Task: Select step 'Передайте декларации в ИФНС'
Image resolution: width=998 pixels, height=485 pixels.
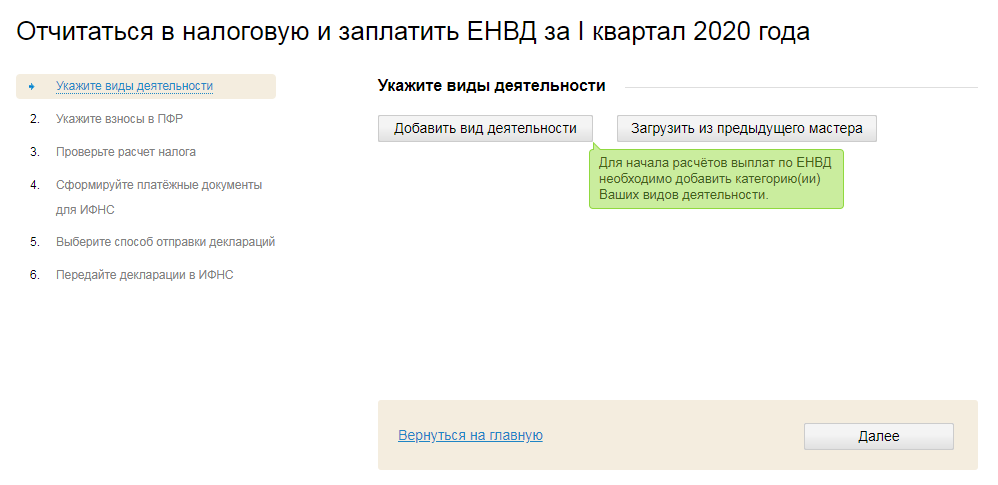Action: 145,275
